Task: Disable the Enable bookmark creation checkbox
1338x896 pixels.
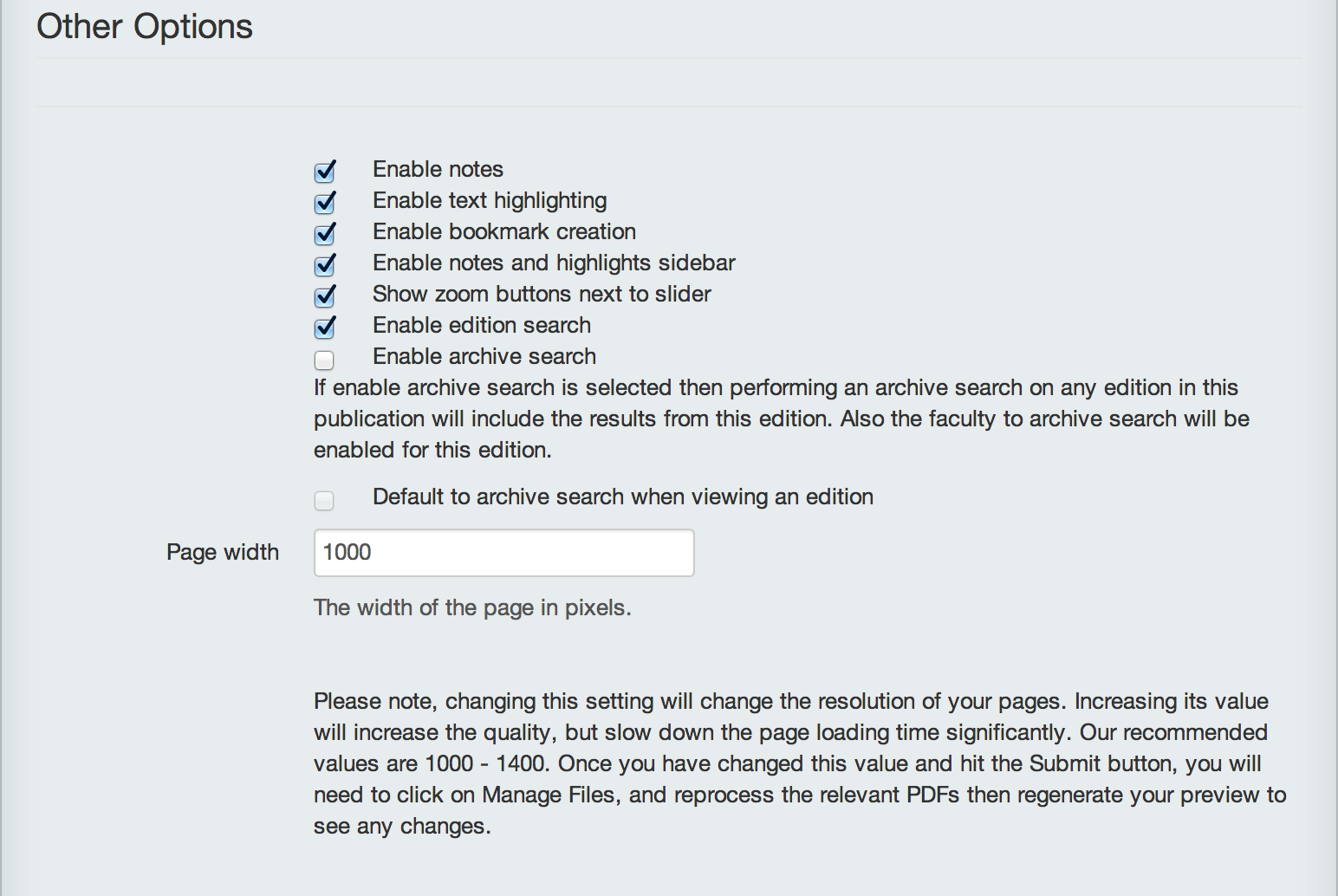Action: pyautogui.click(x=324, y=234)
